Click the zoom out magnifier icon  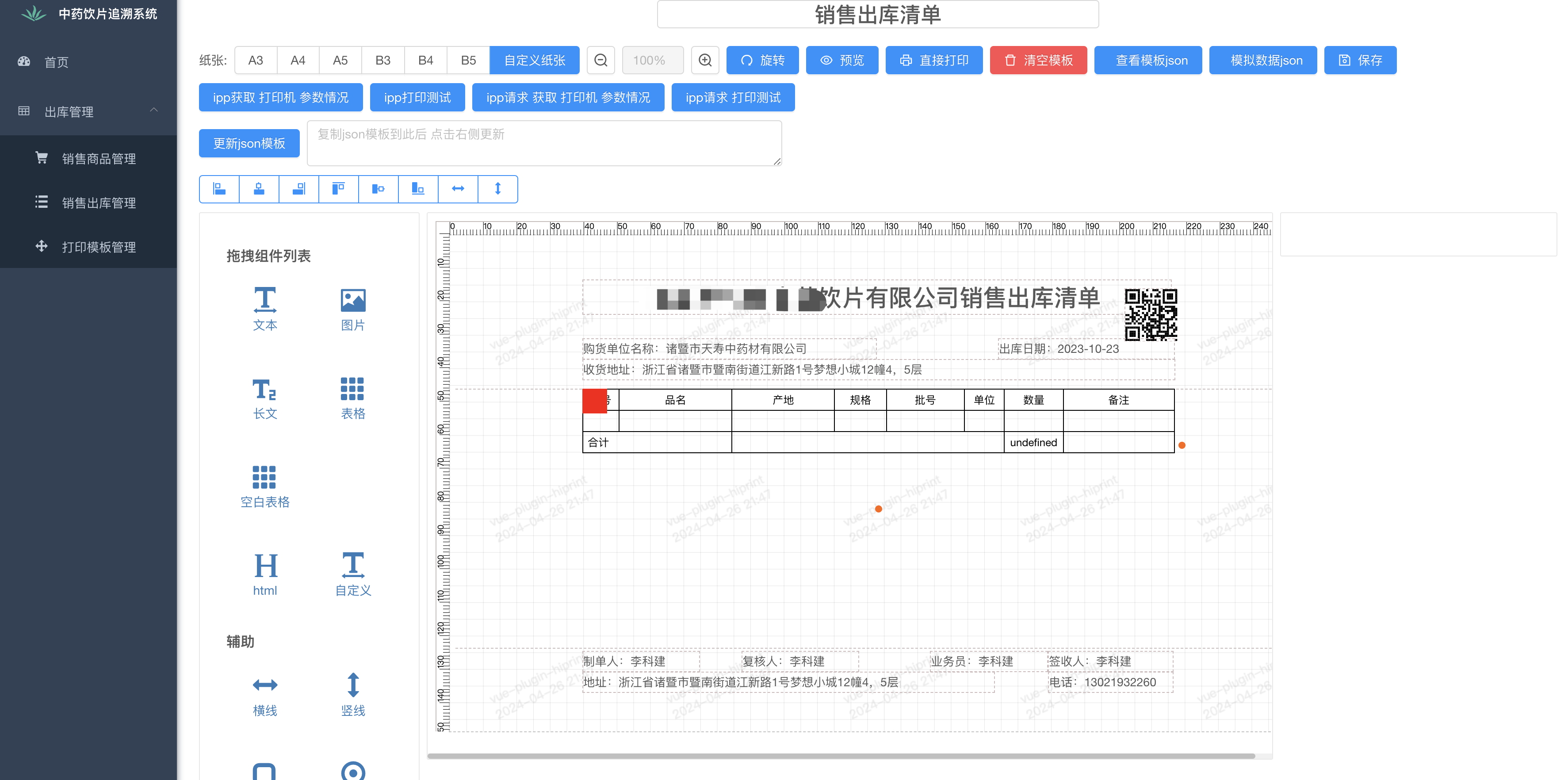[x=601, y=60]
